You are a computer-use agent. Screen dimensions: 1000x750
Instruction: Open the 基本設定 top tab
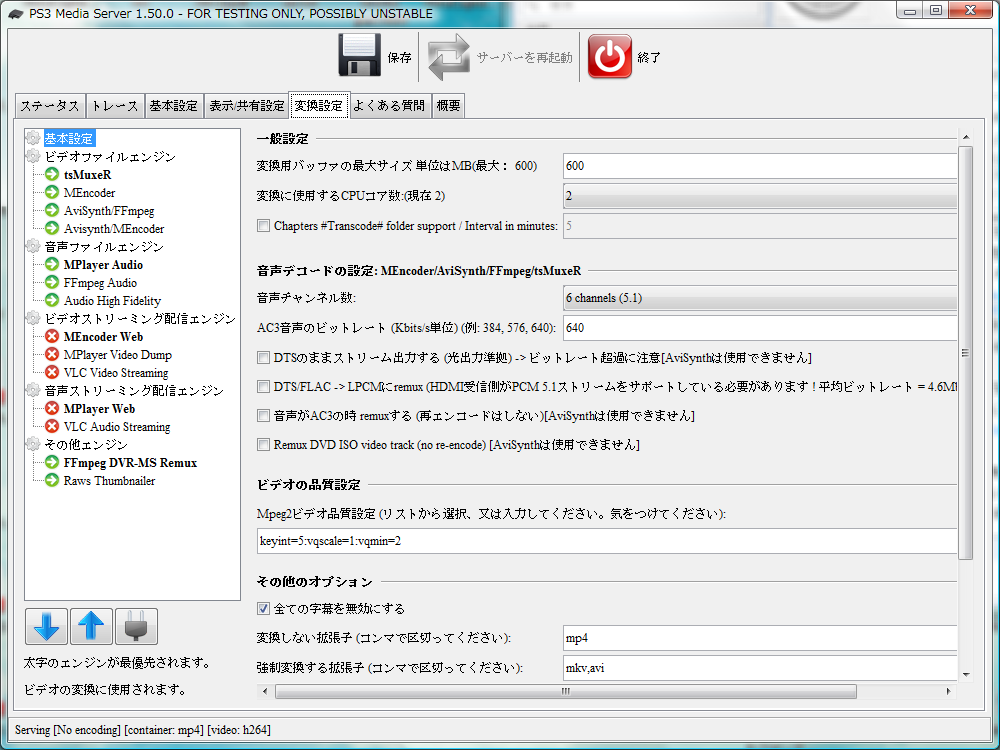pos(173,106)
